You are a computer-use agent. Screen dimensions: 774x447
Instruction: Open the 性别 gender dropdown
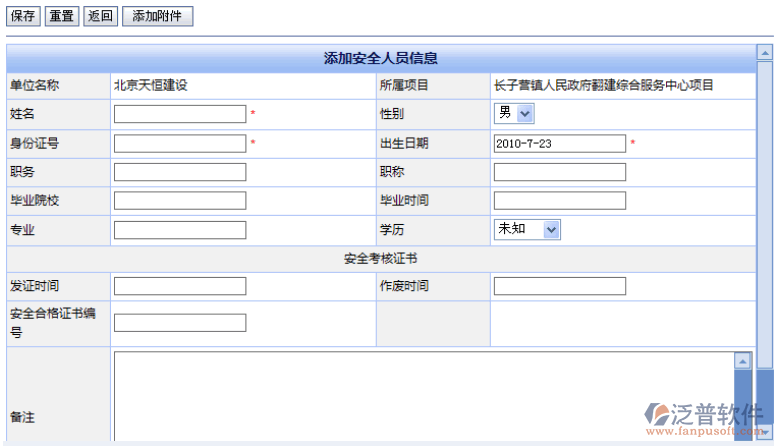(x=514, y=114)
